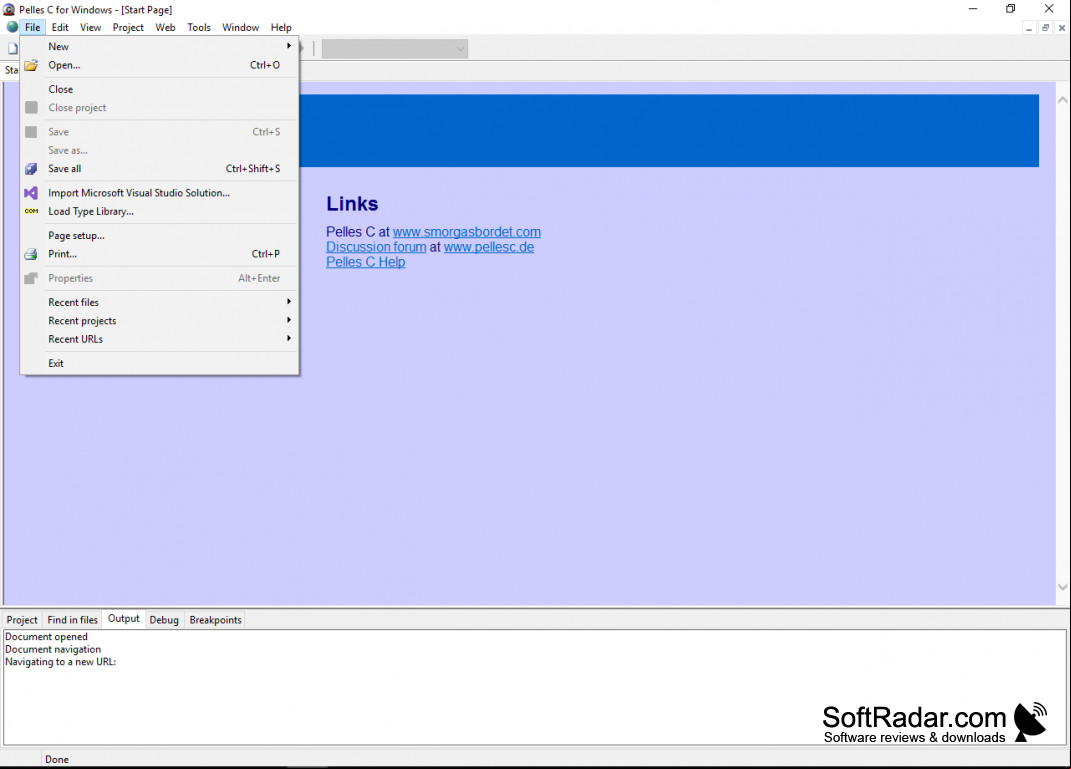1071x769 pixels.
Task: Click the COM type library icon
Action: click(31, 211)
